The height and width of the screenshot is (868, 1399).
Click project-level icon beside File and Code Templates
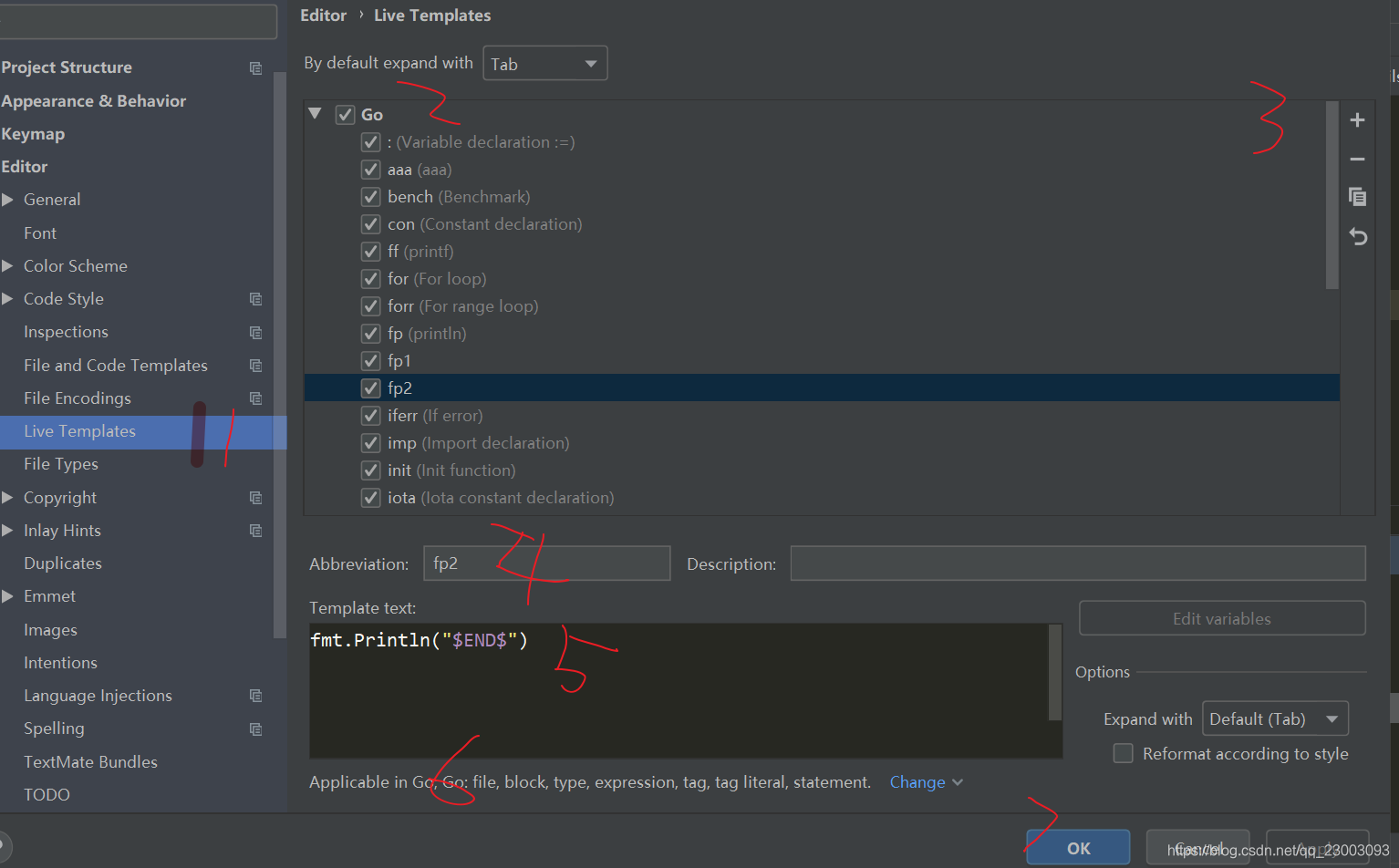255,366
